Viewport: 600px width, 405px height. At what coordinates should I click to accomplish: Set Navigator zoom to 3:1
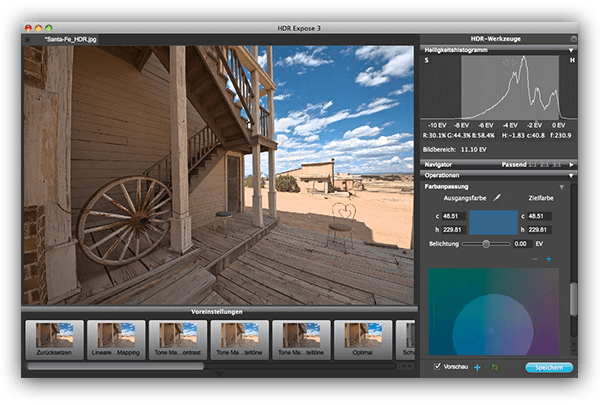tap(556, 165)
